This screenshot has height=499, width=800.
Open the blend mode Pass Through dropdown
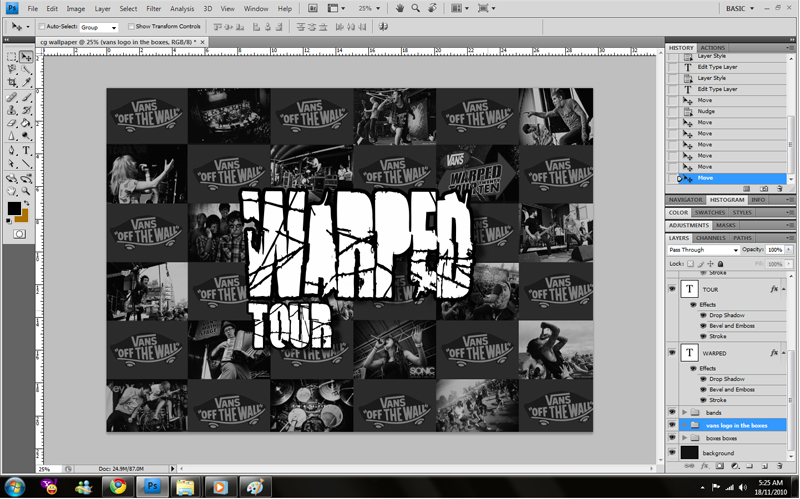point(703,250)
